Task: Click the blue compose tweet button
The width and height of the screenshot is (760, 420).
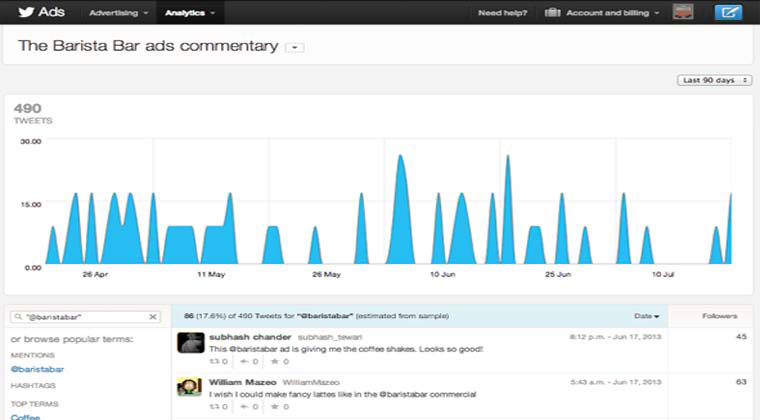Action: click(x=728, y=12)
